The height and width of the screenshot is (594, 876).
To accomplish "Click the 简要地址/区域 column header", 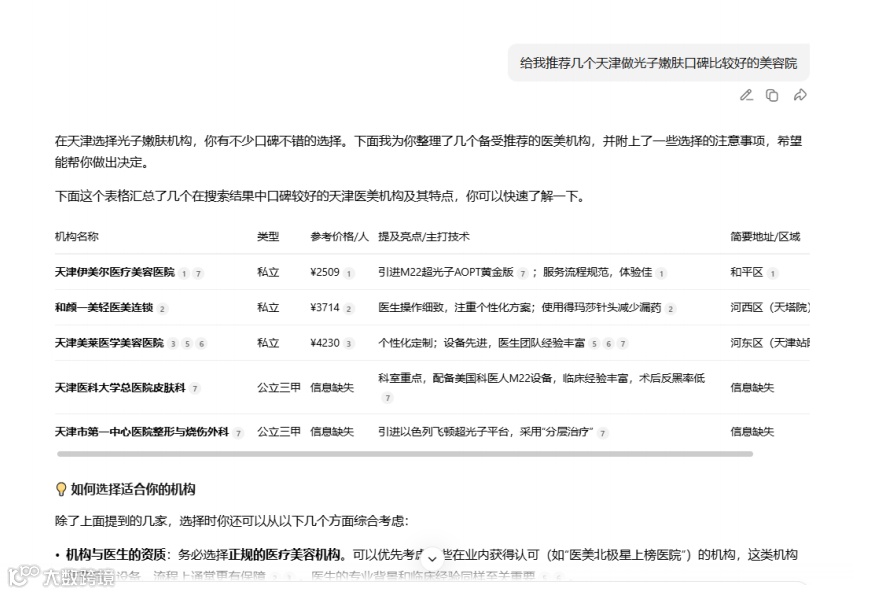I will pyautogui.click(x=765, y=236).
